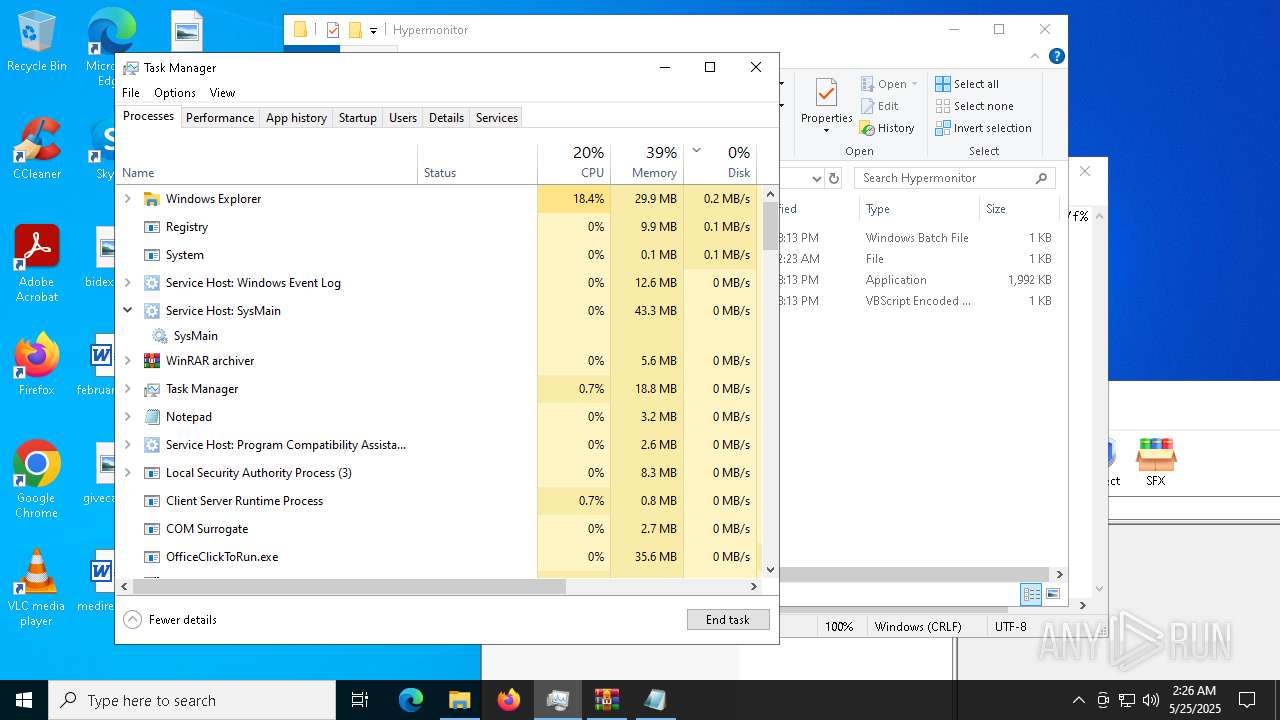Click Select none in Explorer ribbon
The height and width of the screenshot is (720, 1280).
[975, 106]
